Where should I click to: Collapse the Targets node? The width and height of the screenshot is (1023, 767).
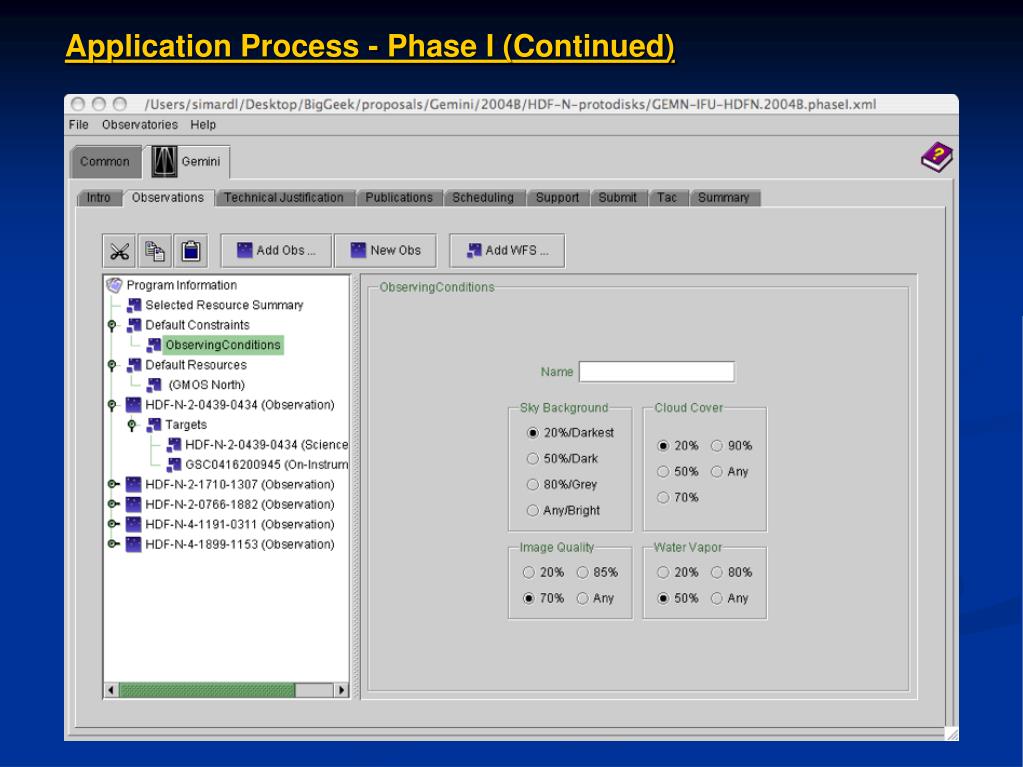click(132, 425)
